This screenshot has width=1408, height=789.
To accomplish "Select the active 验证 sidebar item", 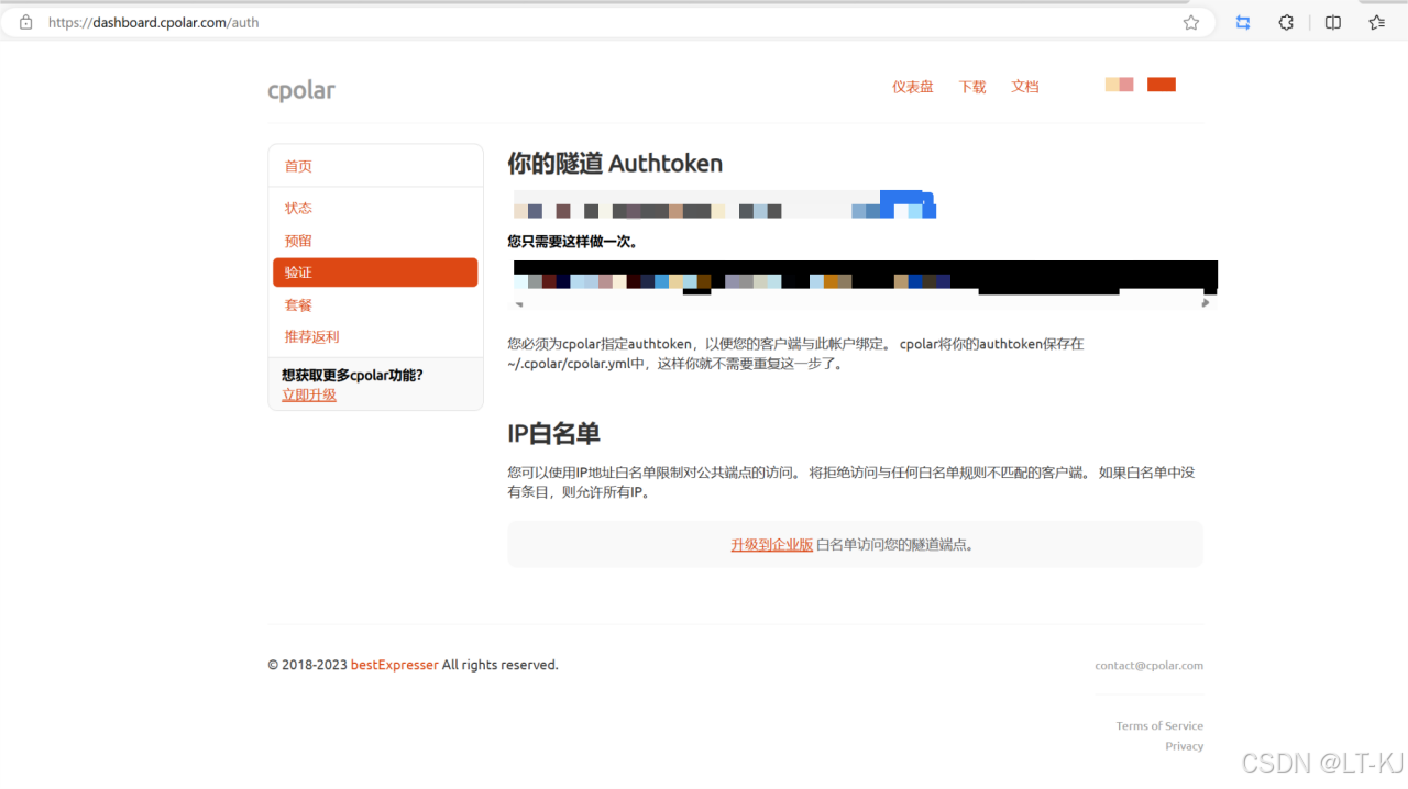I will tap(375, 272).
